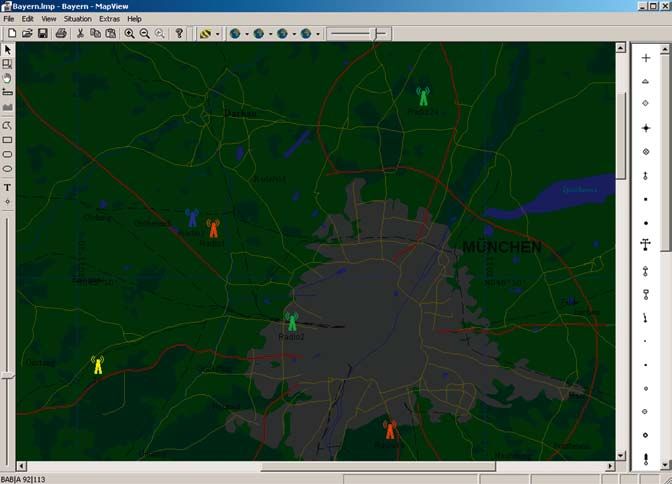
Task: Click the first globe toolbar icon
Action: tap(235, 33)
